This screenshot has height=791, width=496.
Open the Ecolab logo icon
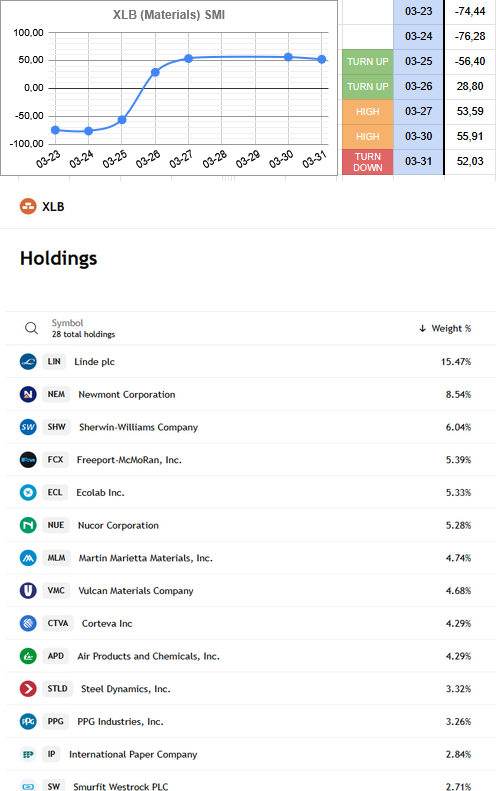(x=28, y=492)
